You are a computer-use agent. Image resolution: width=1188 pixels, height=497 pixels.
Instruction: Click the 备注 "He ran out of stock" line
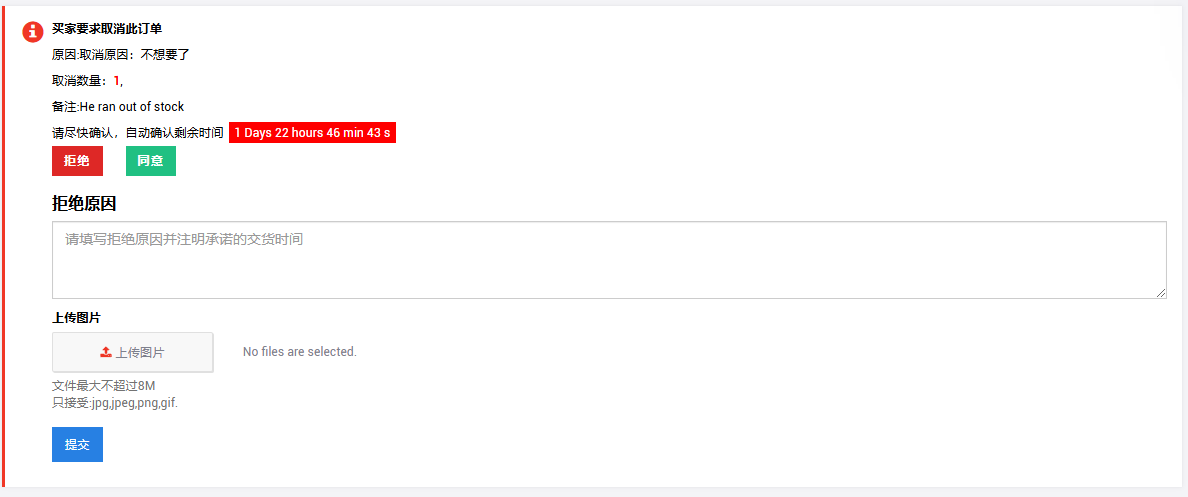[118, 107]
